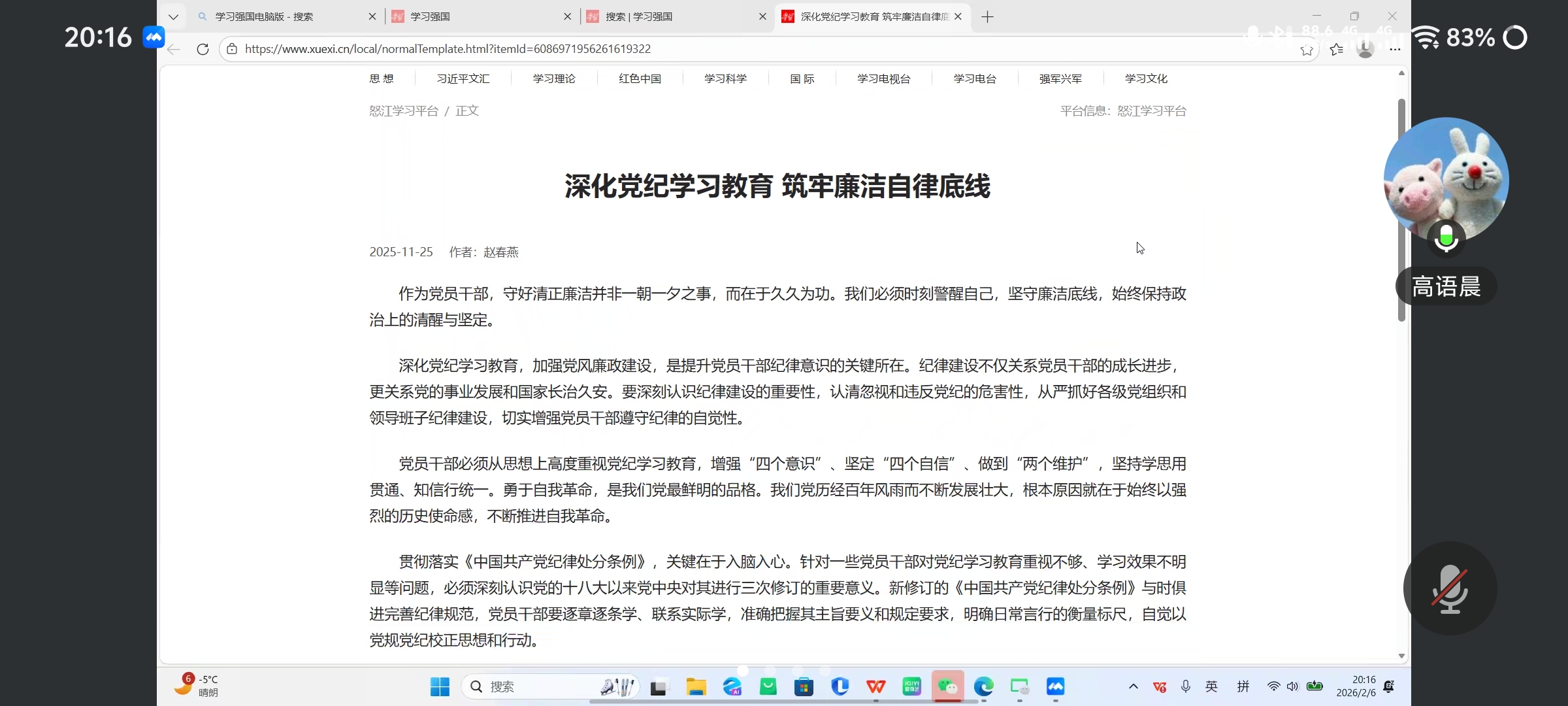Toggle the input method 英 language indicator
This screenshot has width=1568, height=706.
pyautogui.click(x=1211, y=686)
